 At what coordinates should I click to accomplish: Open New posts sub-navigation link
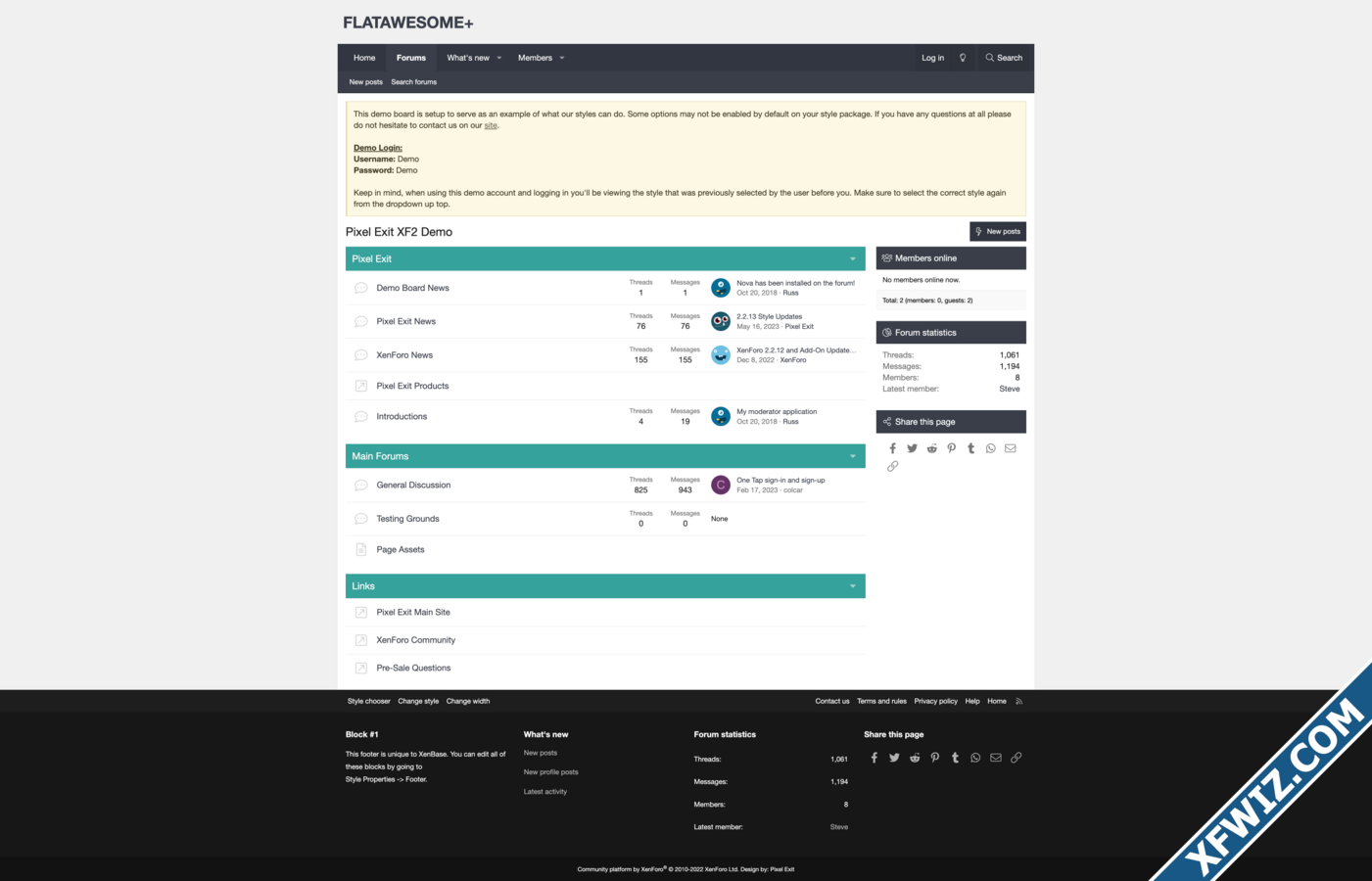pyautogui.click(x=366, y=82)
